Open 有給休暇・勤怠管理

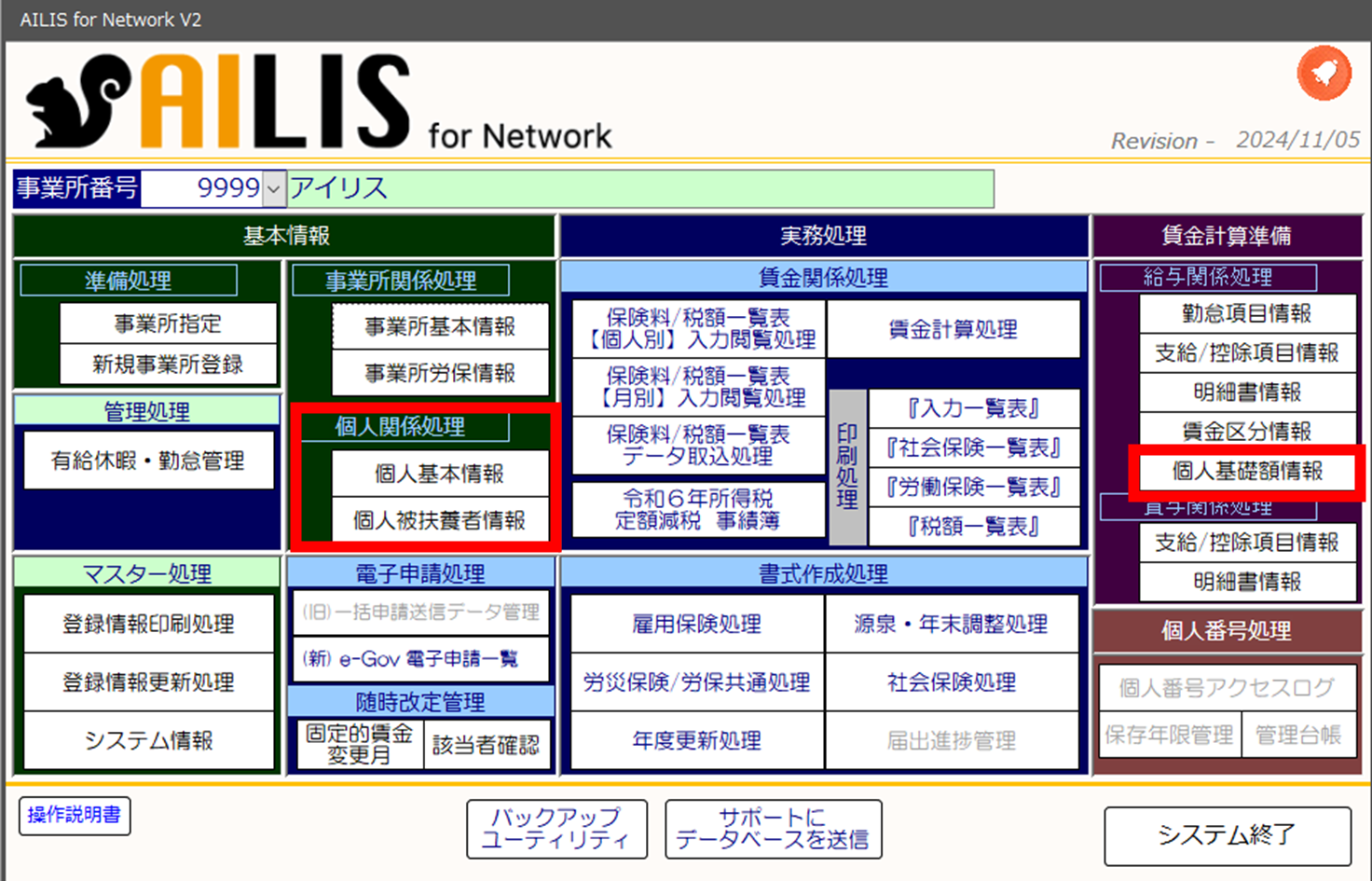148,461
